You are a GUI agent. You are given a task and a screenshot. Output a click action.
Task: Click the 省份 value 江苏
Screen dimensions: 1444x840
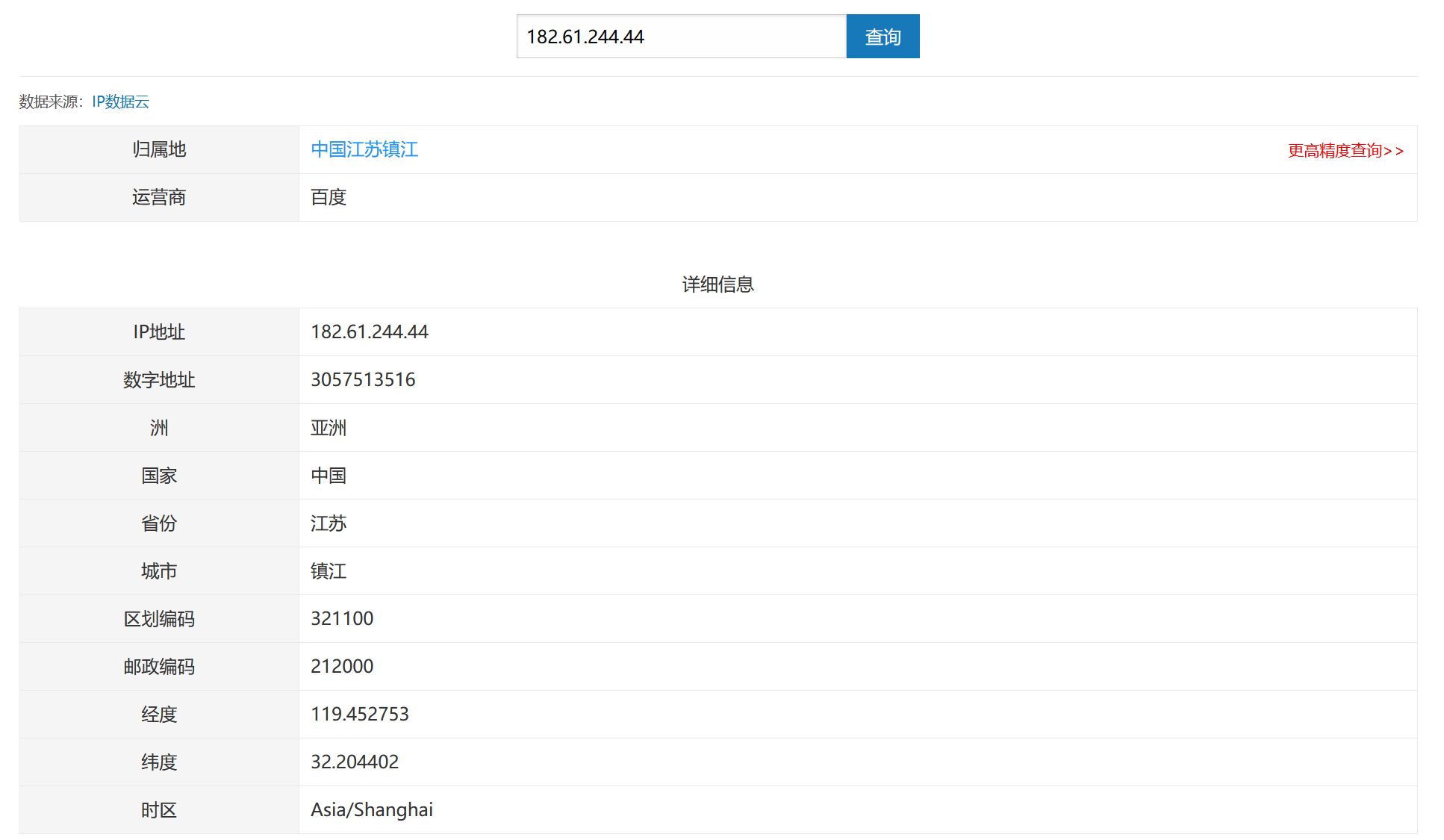point(328,523)
